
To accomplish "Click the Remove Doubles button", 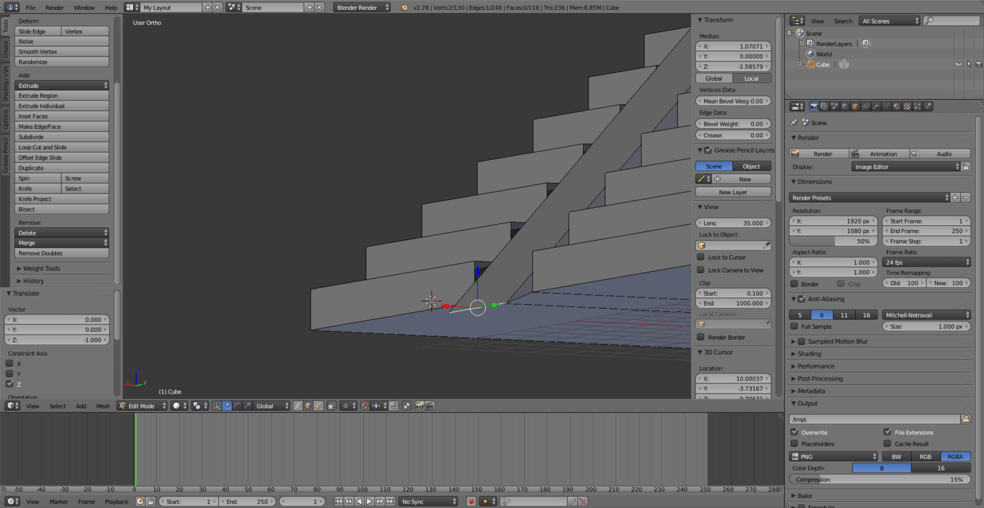I will 62,253.
